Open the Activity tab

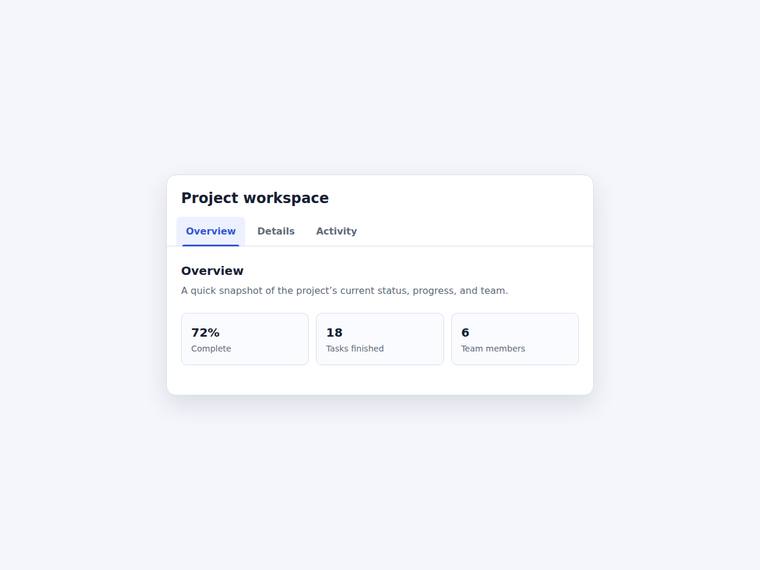336,231
